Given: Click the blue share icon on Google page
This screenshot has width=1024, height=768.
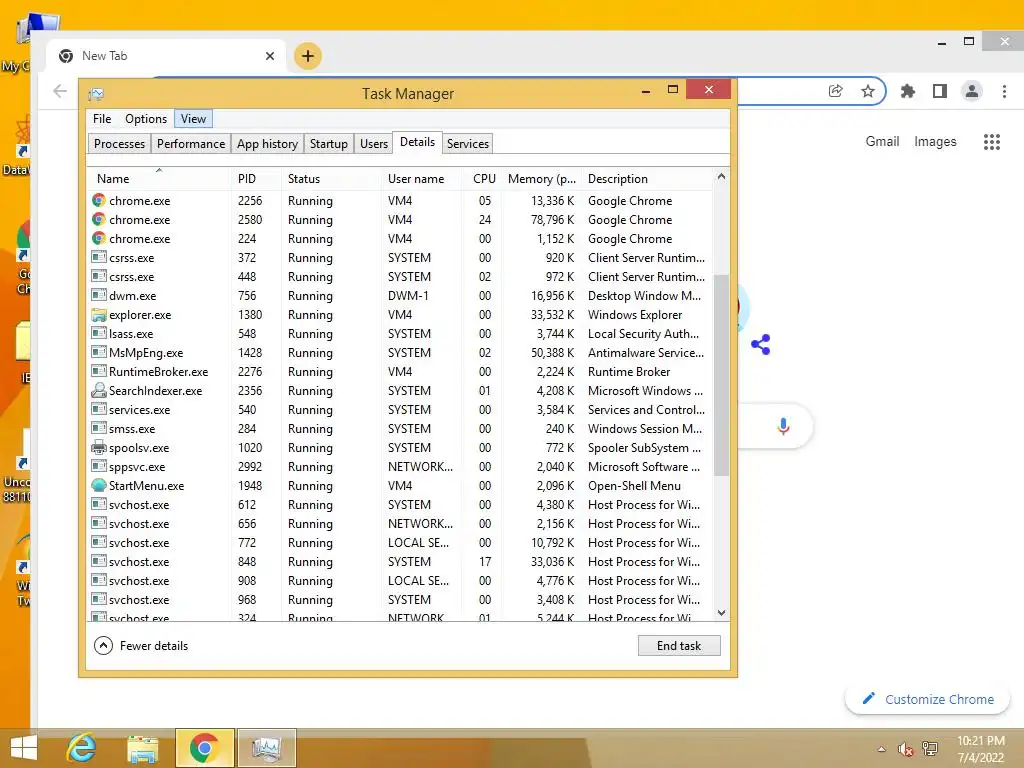Looking at the screenshot, I should pos(761,344).
